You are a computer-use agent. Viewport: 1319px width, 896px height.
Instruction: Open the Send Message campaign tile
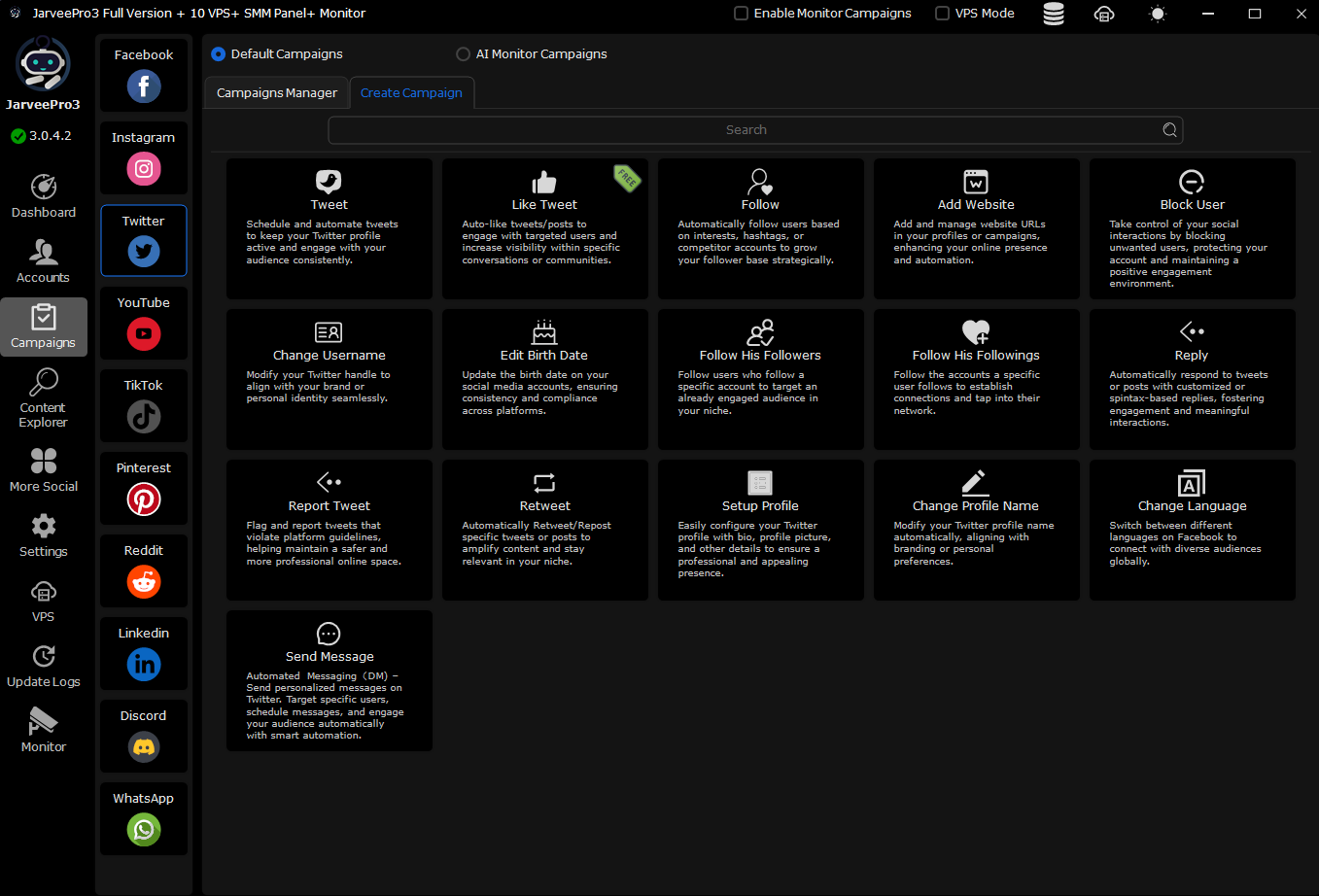click(x=330, y=680)
